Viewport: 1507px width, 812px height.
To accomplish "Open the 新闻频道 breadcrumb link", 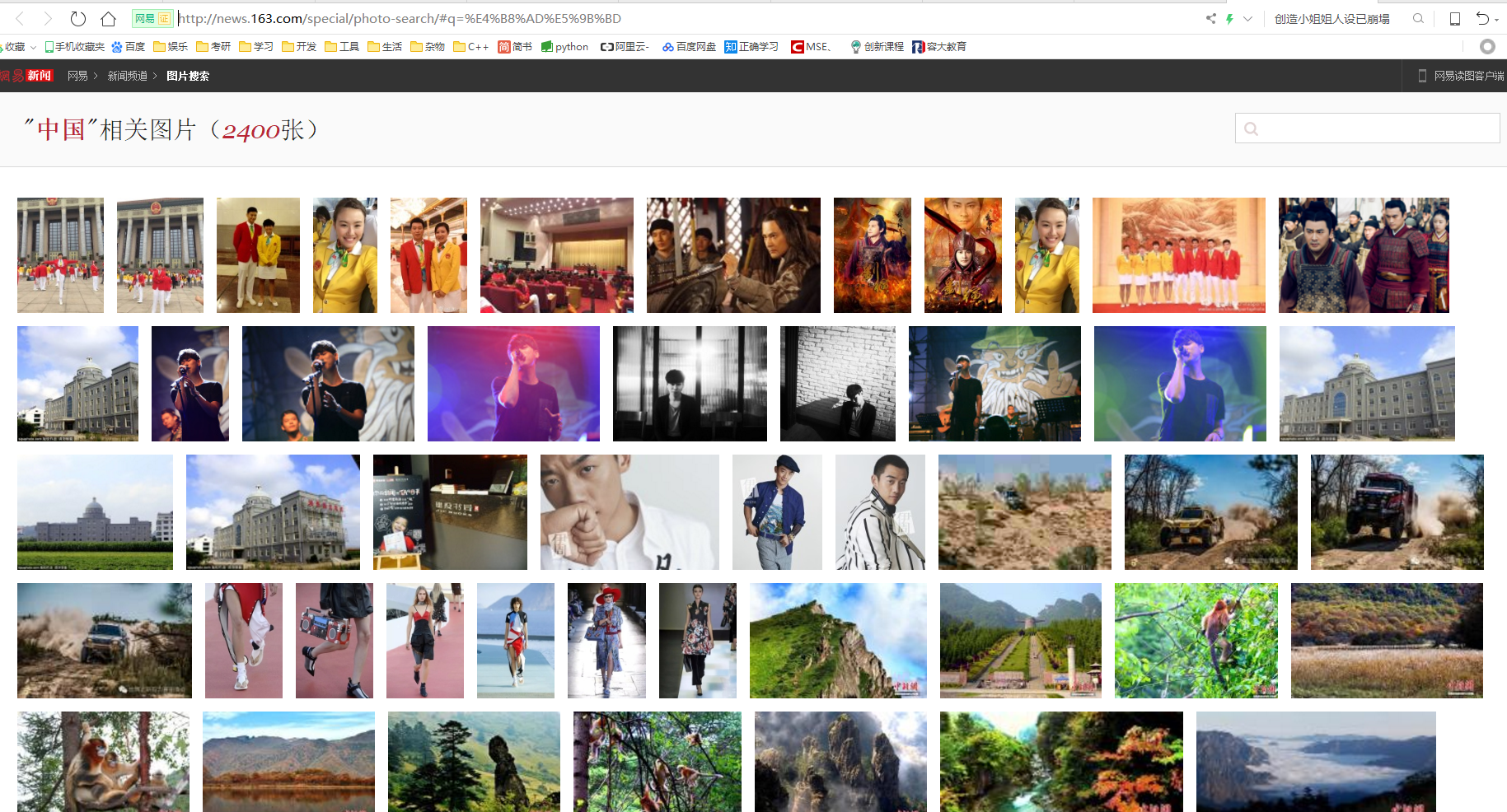I will coord(127,76).
